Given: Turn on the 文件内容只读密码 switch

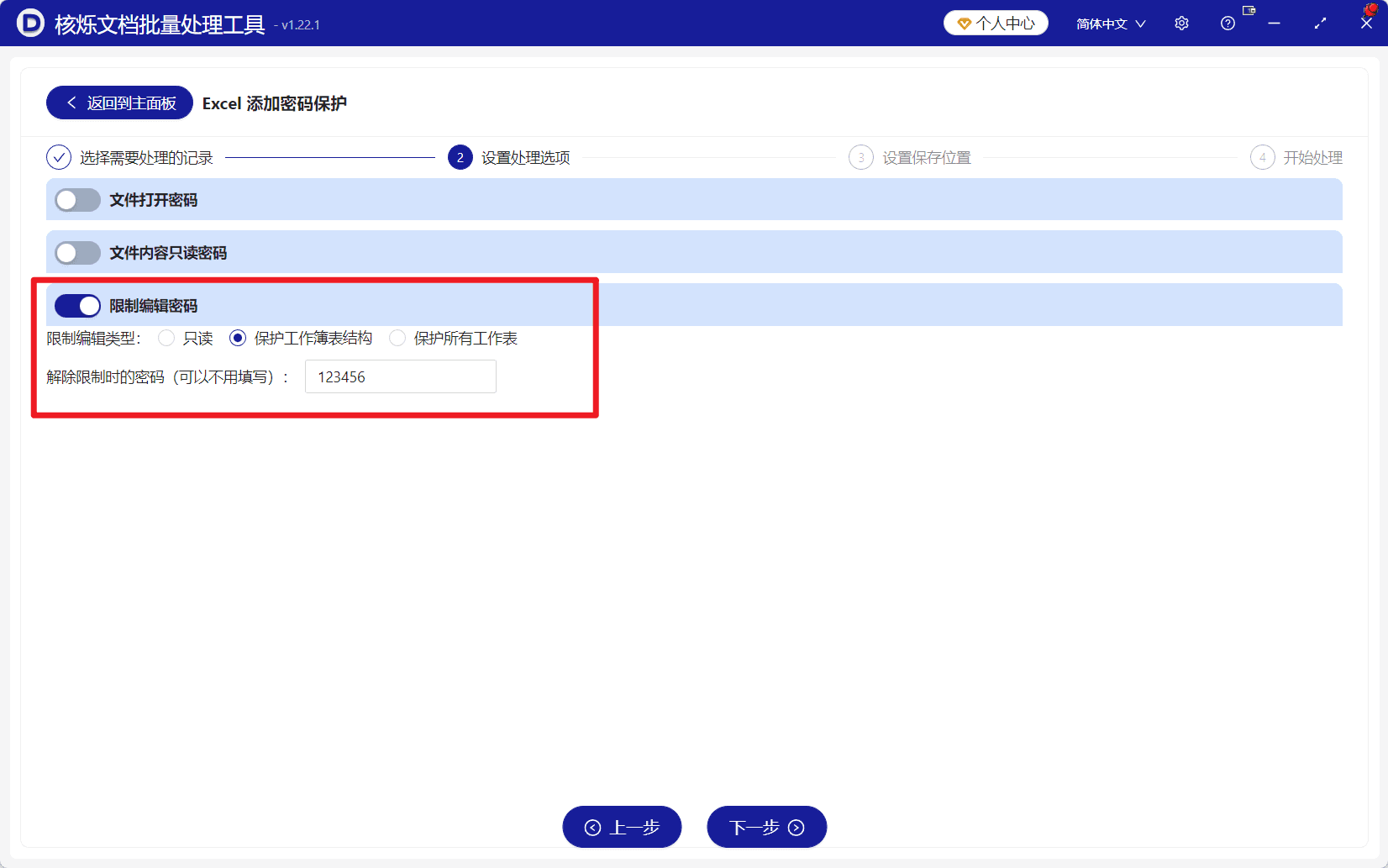Looking at the screenshot, I should pos(77,252).
